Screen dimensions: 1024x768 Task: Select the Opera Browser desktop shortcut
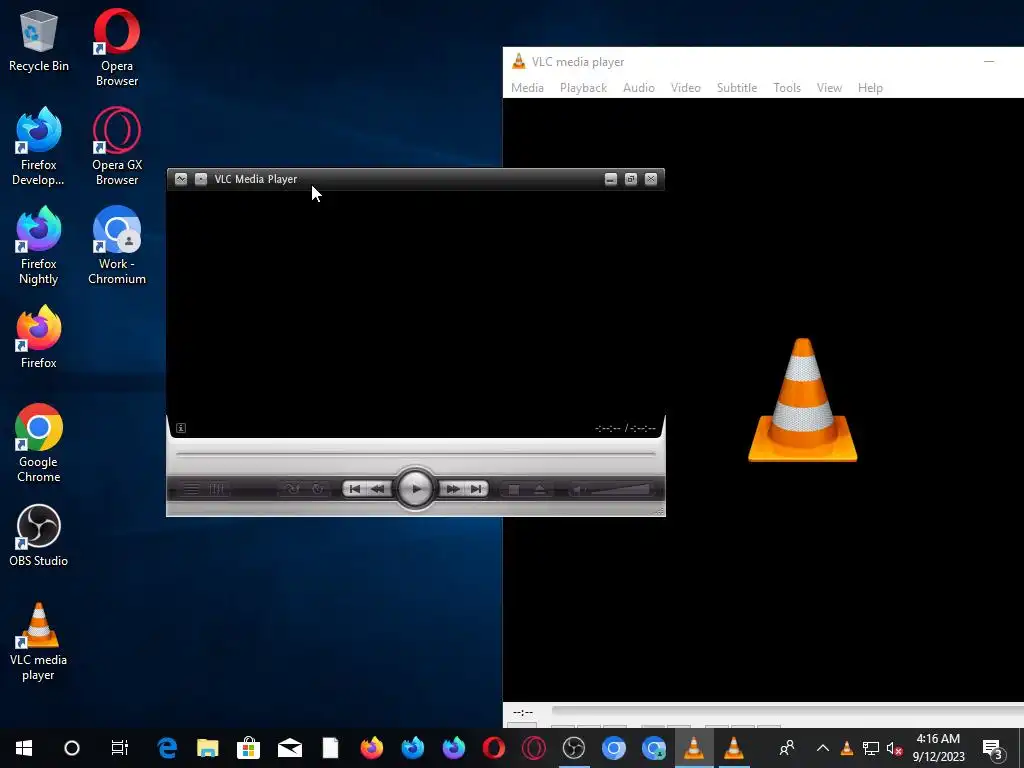pos(117,48)
